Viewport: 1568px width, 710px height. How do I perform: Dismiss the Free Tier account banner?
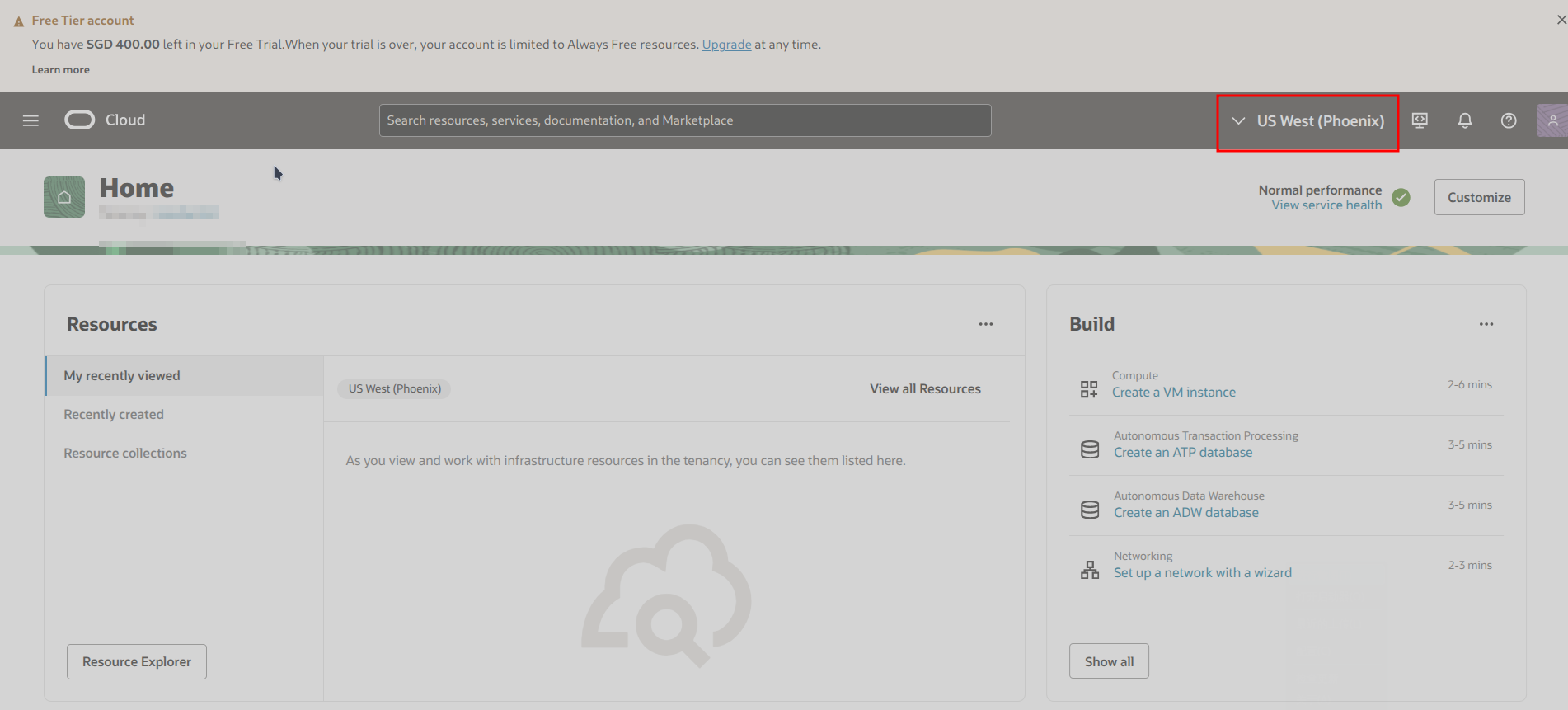coord(1561,20)
